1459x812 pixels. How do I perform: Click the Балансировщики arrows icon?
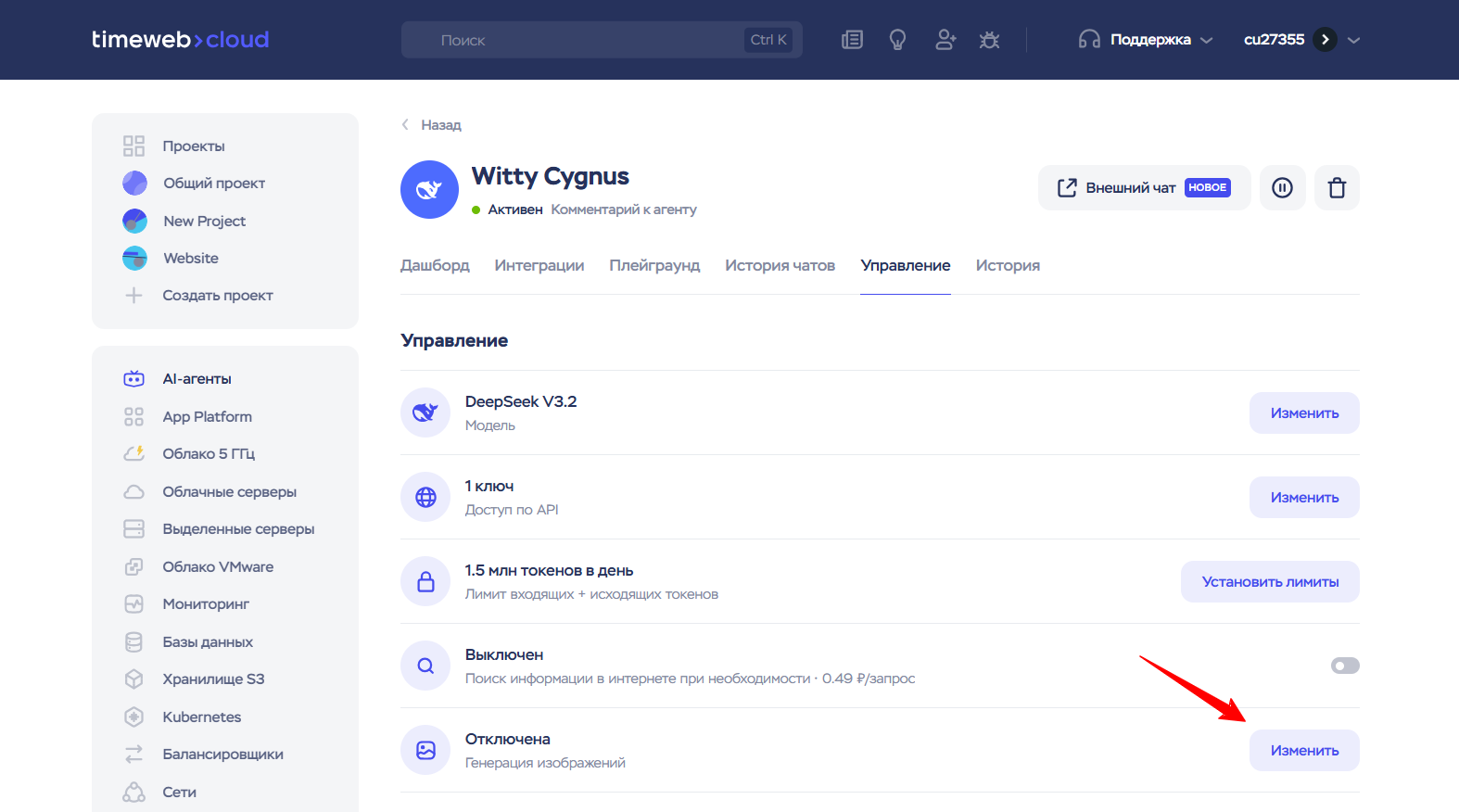tap(134, 755)
